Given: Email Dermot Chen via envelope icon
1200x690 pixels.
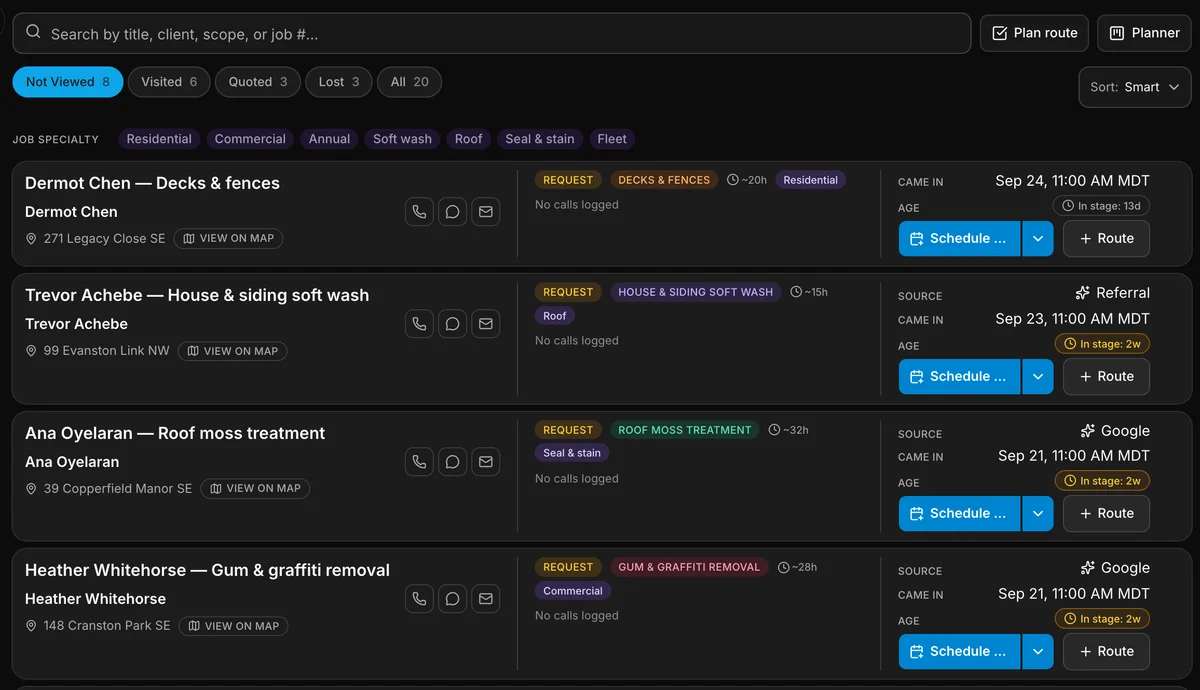Looking at the screenshot, I should [x=486, y=212].
